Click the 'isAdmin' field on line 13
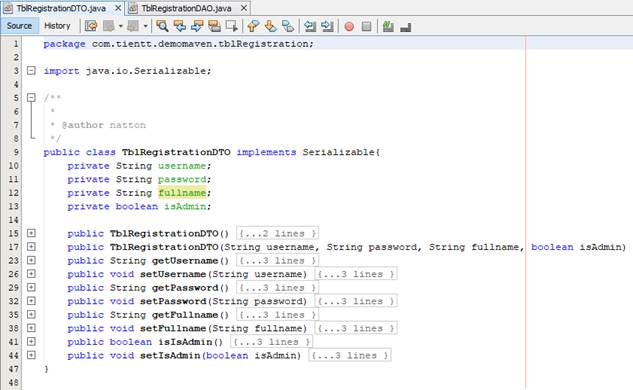This screenshot has height=390, width=633. [185, 206]
